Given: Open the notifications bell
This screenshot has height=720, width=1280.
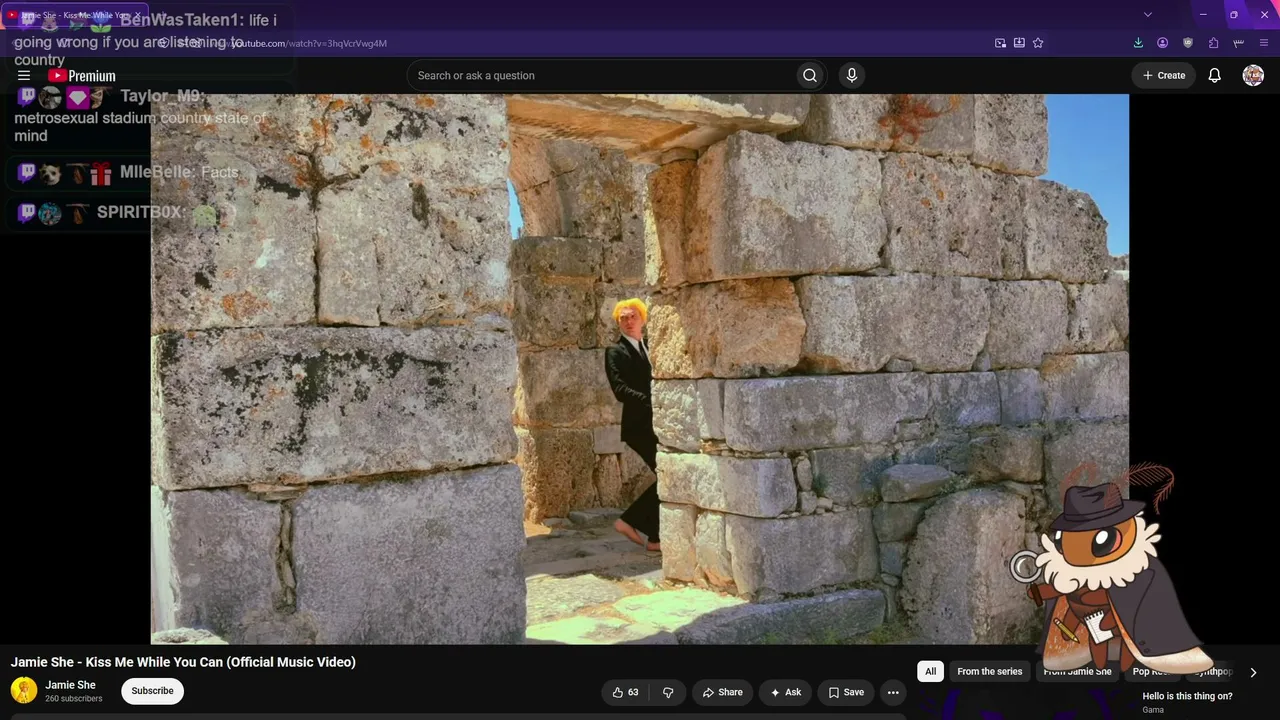Looking at the screenshot, I should tap(1214, 75).
